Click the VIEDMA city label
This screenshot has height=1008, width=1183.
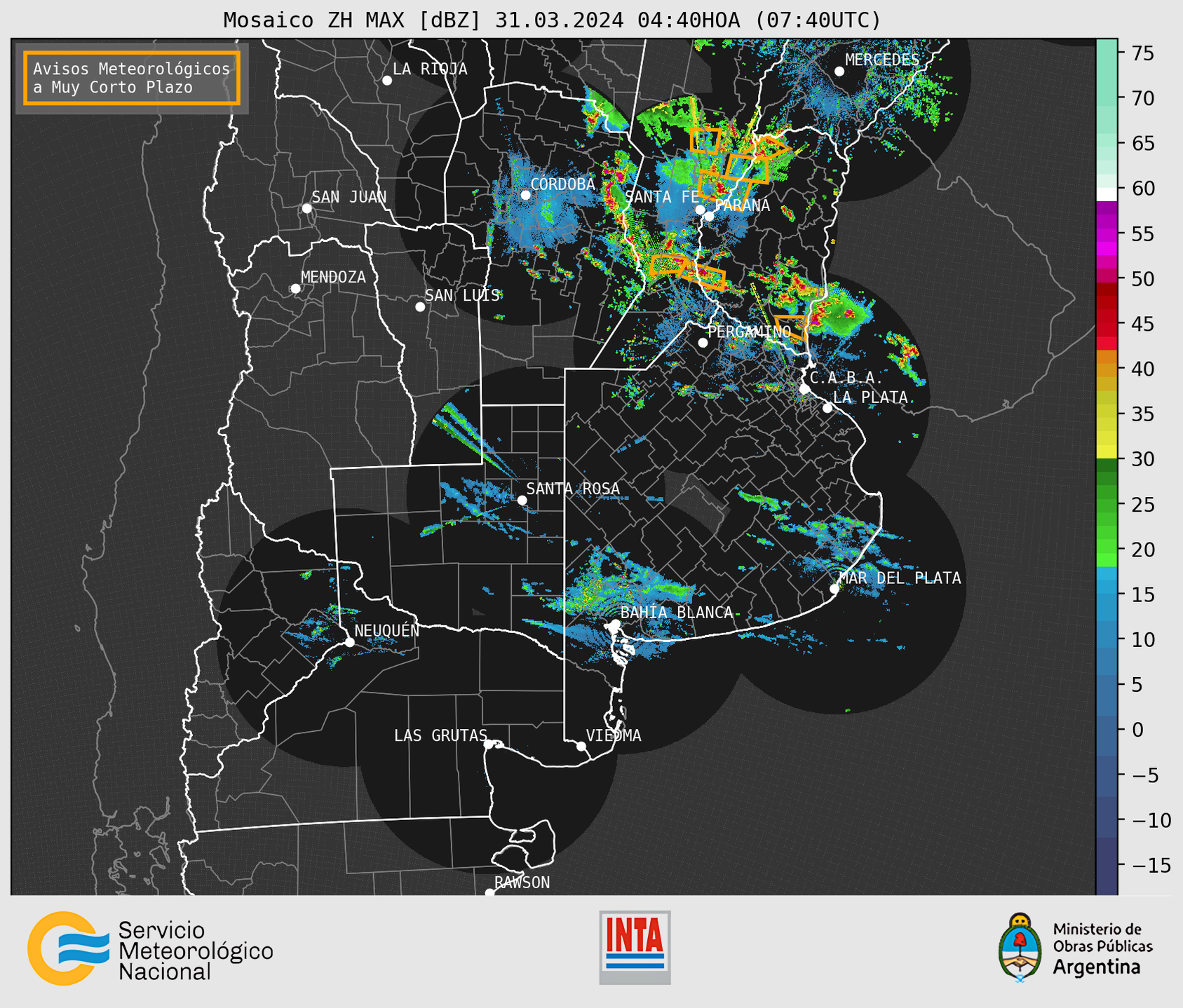(x=614, y=735)
